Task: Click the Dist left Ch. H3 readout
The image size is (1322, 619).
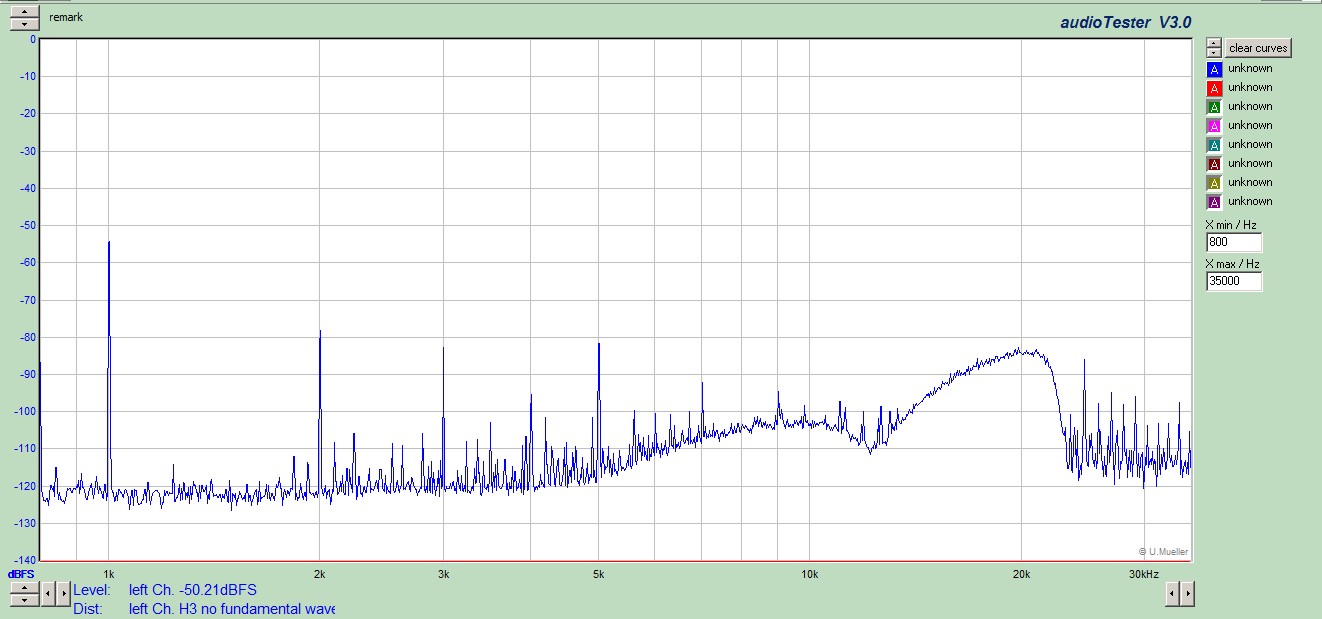Action: pos(204,608)
